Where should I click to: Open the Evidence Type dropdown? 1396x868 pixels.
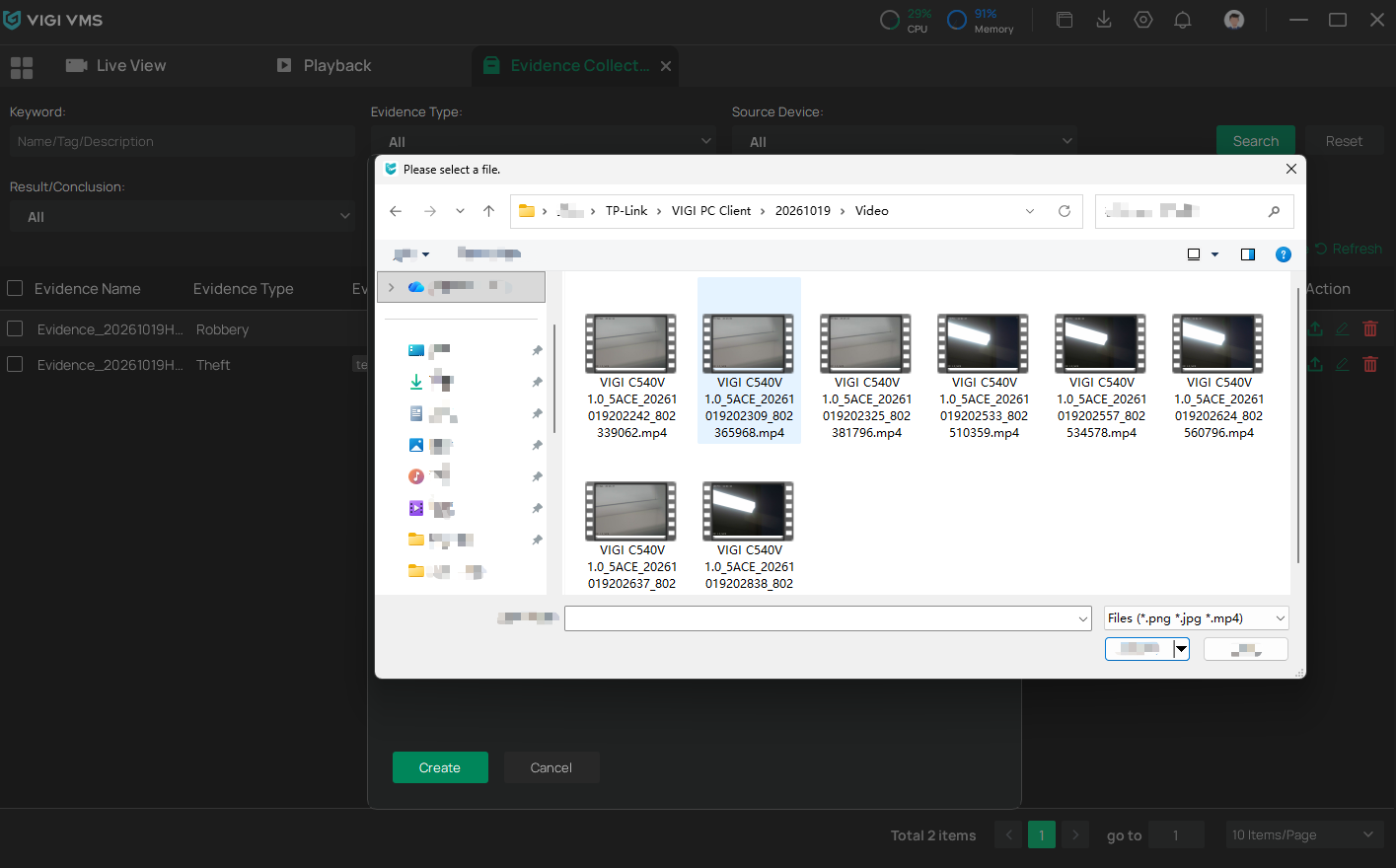(544, 141)
